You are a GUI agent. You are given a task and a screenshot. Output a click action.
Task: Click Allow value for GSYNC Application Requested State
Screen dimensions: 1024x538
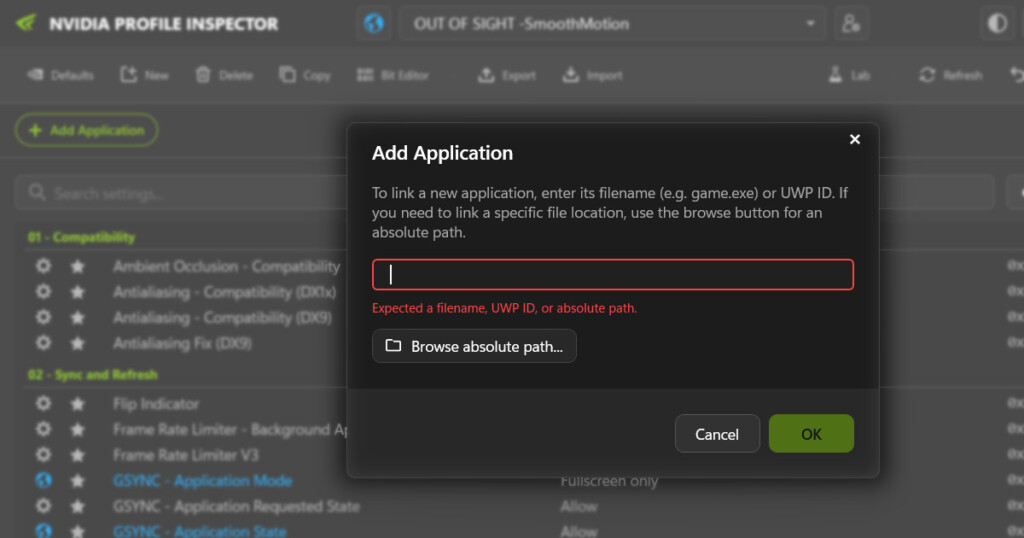point(579,506)
